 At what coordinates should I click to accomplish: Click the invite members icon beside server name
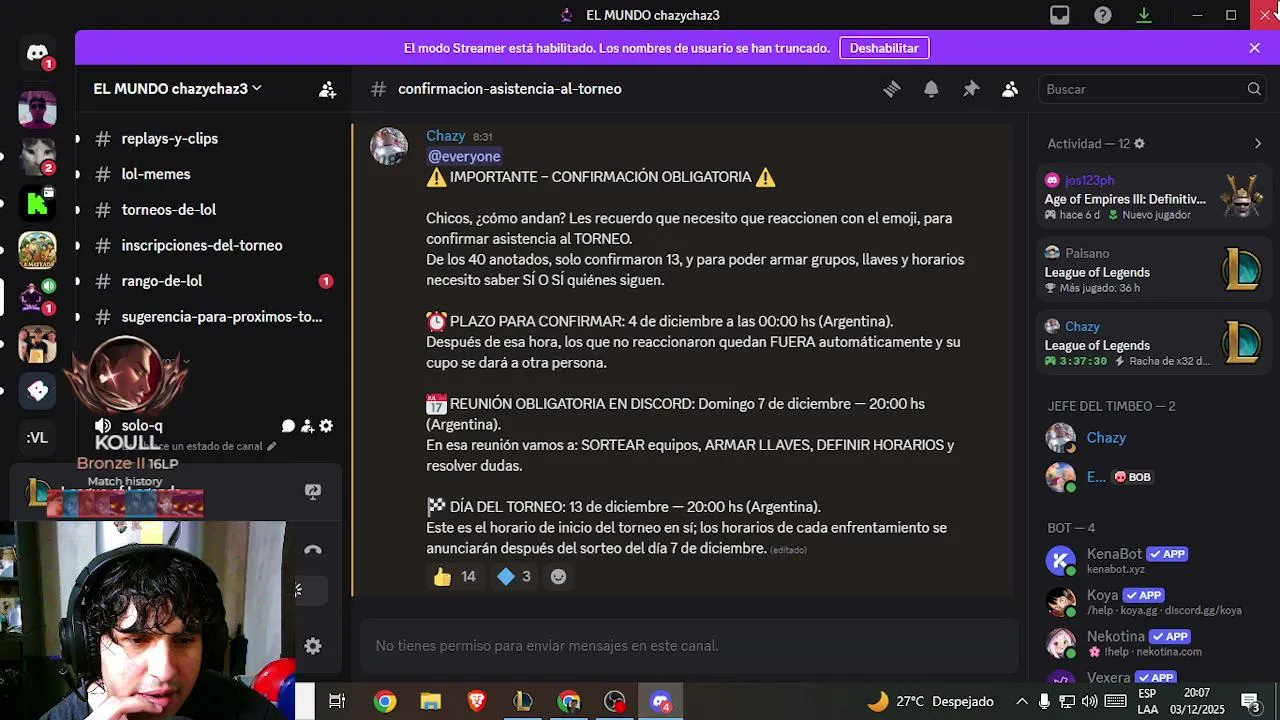pyautogui.click(x=327, y=89)
